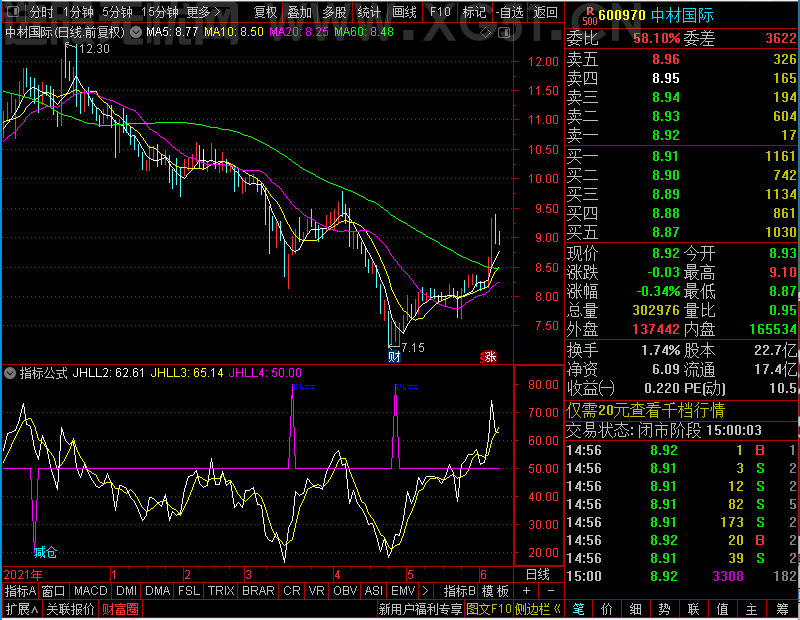The width and height of the screenshot is (800, 620).
Task: Collapse the 侧边栏 sidebar
Action: tap(538, 609)
